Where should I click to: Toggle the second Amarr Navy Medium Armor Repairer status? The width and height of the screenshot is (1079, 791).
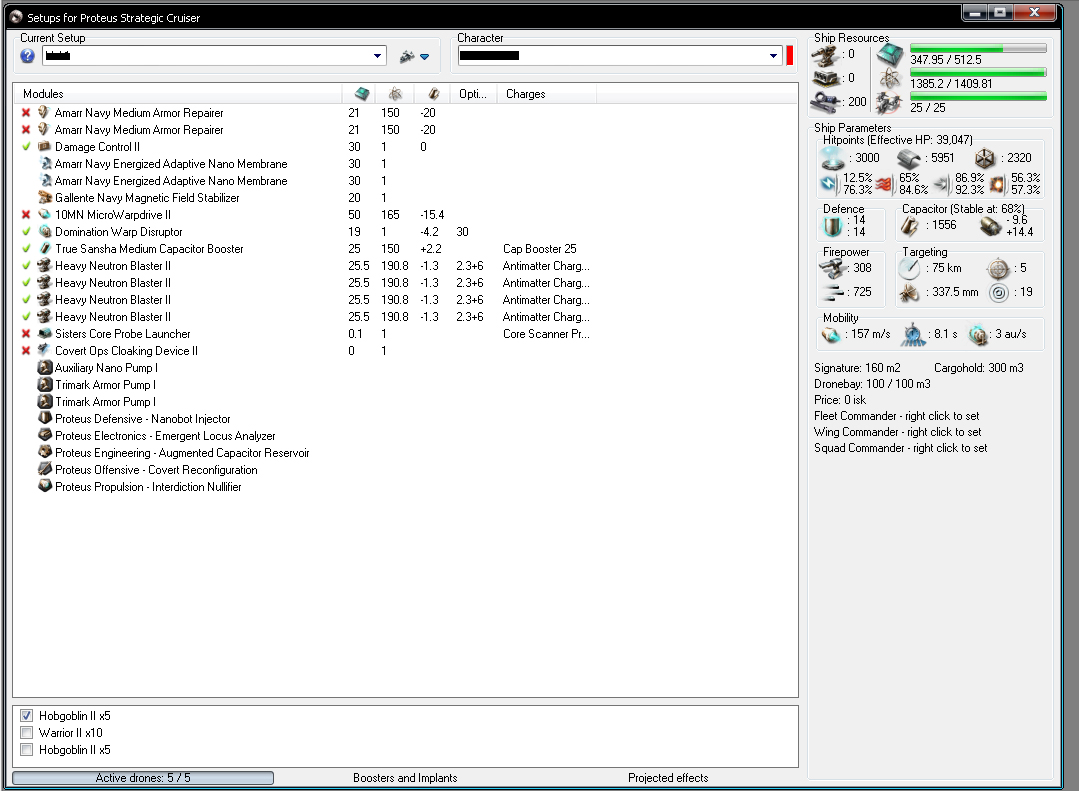(x=26, y=130)
